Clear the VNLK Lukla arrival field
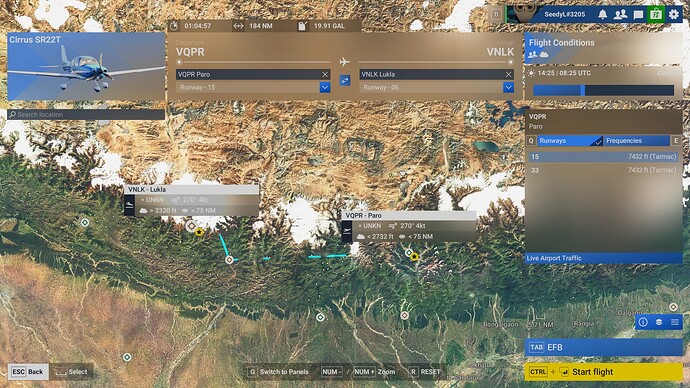Image resolution: width=690 pixels, height=388 pixels. (509, 74)
